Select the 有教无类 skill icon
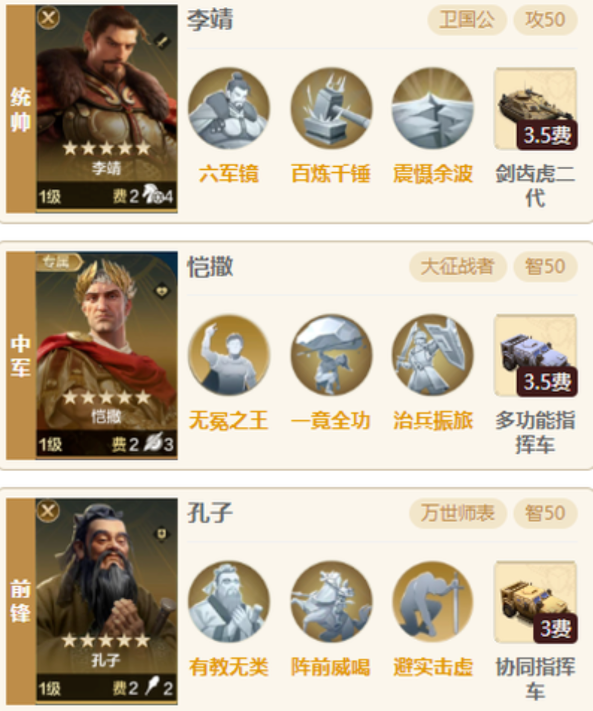This screenshot has width=593, height=711. point(229,602)
